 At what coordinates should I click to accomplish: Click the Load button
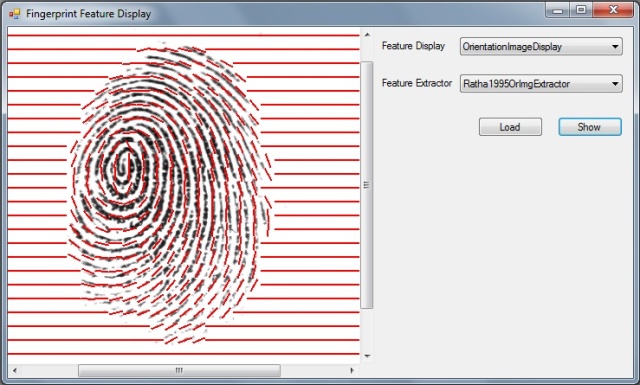pos(510,127)
